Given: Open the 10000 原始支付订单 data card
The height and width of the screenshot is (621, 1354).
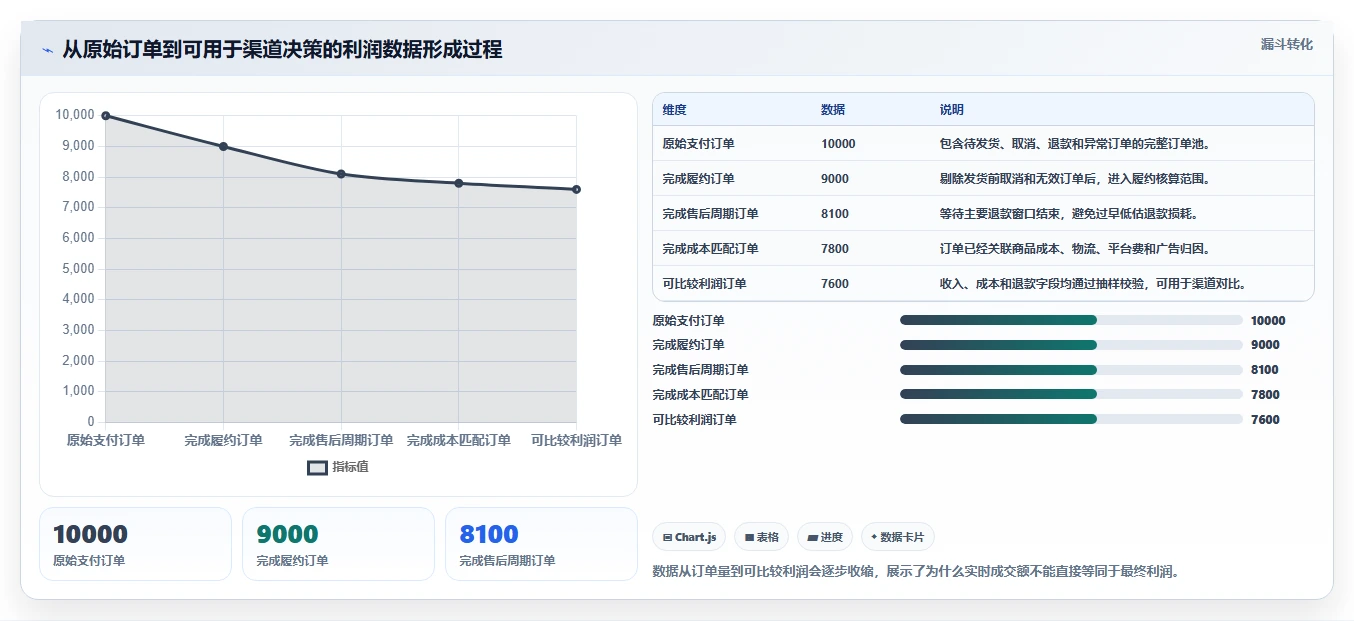Looking at the screenshot, I should [x=135, y=544].
